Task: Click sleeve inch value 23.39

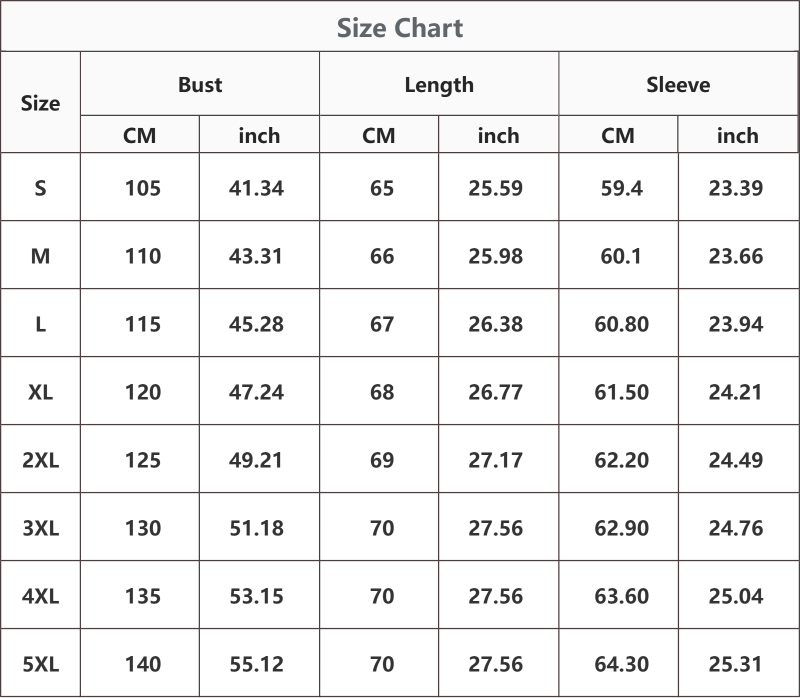Action: click(x=736, y=188)
